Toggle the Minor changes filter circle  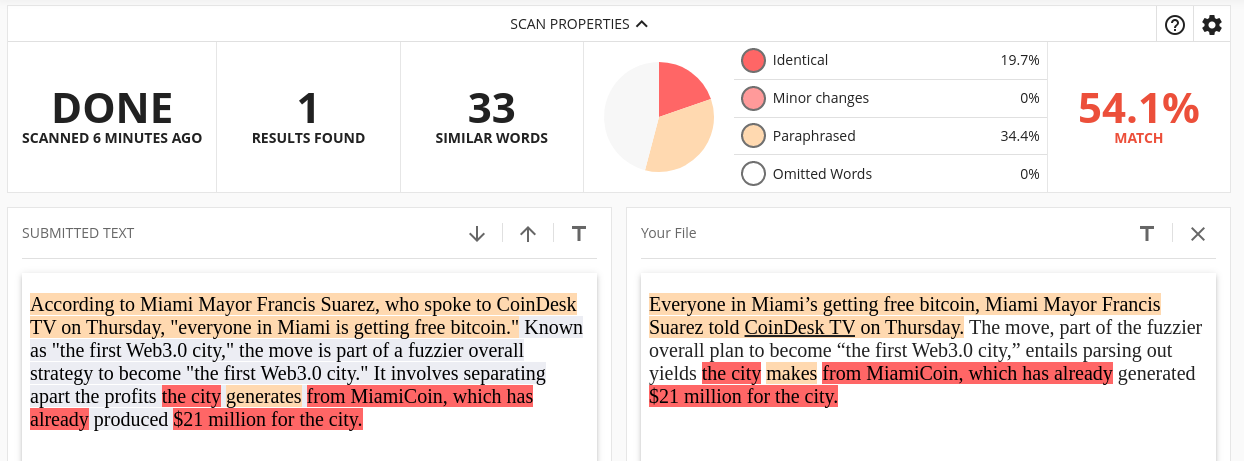pos(753,98)
